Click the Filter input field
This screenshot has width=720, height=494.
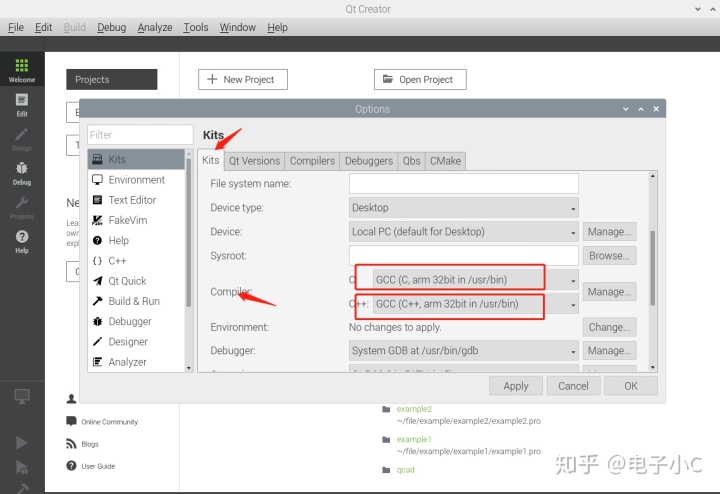[140, 135]
